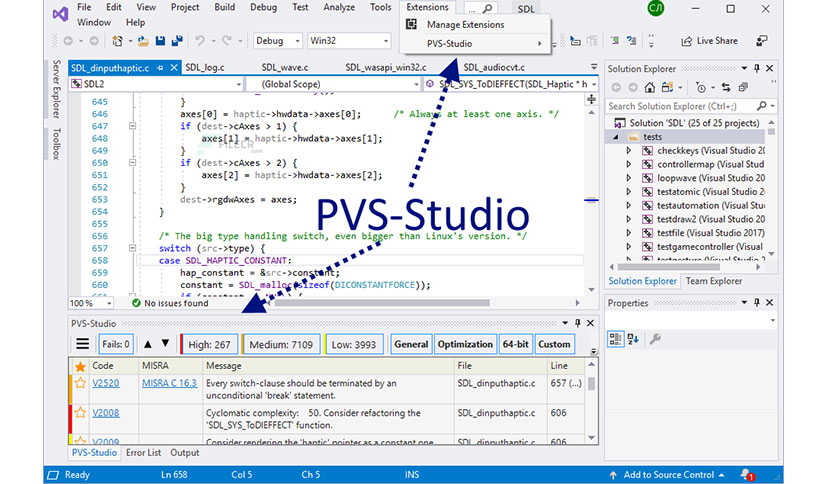Open the PVS-Studio submenu entry

point(476,44)
